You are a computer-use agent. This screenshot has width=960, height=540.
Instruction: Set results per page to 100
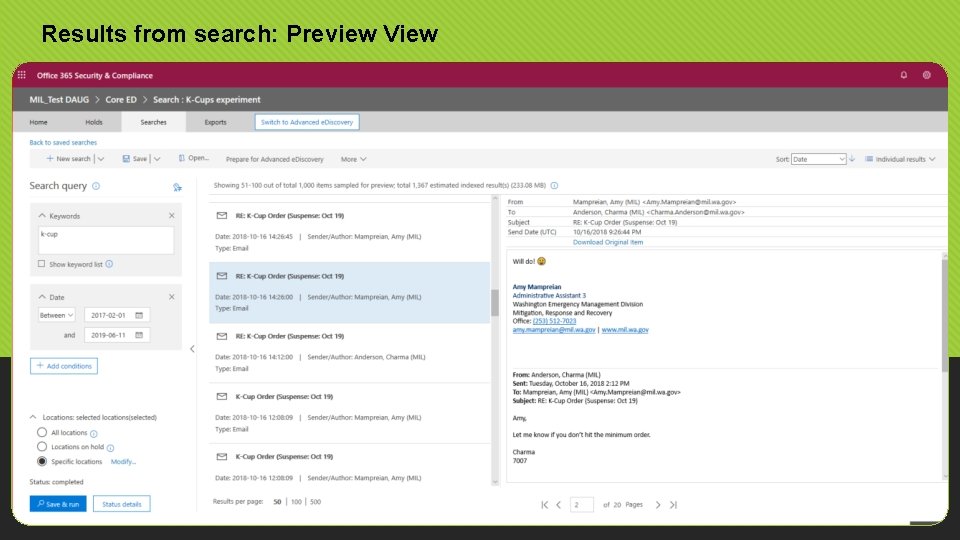coord(296,501)
